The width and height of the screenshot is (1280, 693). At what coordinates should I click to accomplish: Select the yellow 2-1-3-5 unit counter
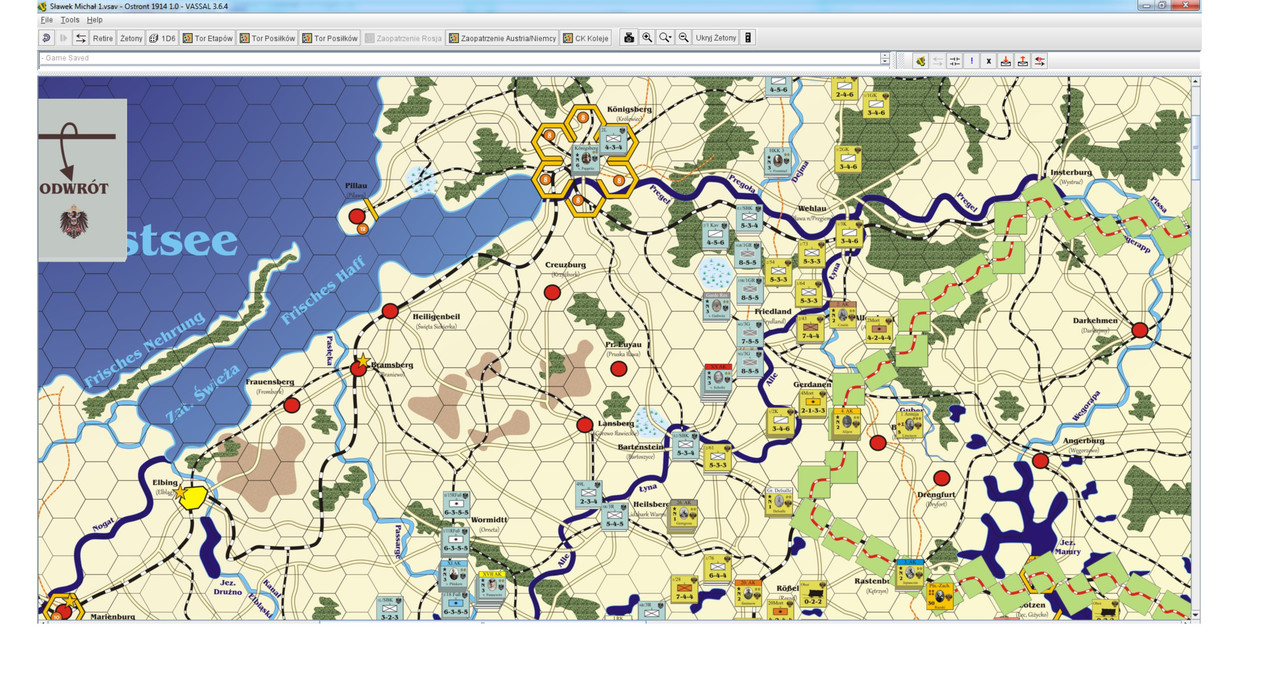coord(813,403)
